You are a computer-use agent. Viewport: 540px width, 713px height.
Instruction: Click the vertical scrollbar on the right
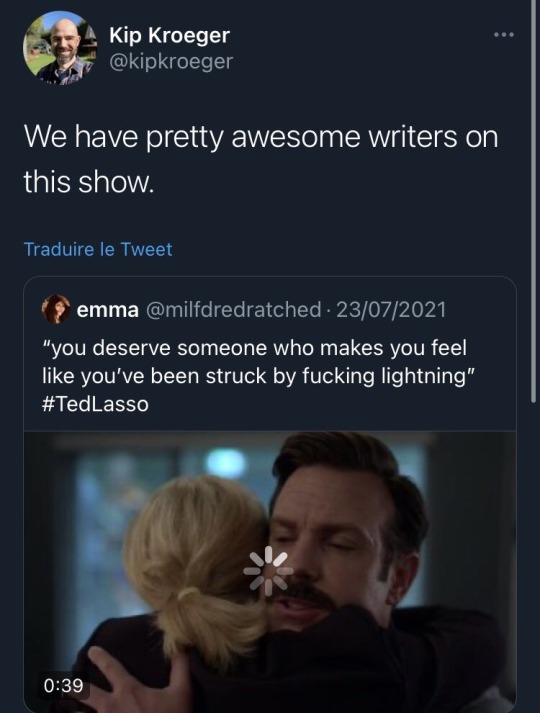click(533, 200)
